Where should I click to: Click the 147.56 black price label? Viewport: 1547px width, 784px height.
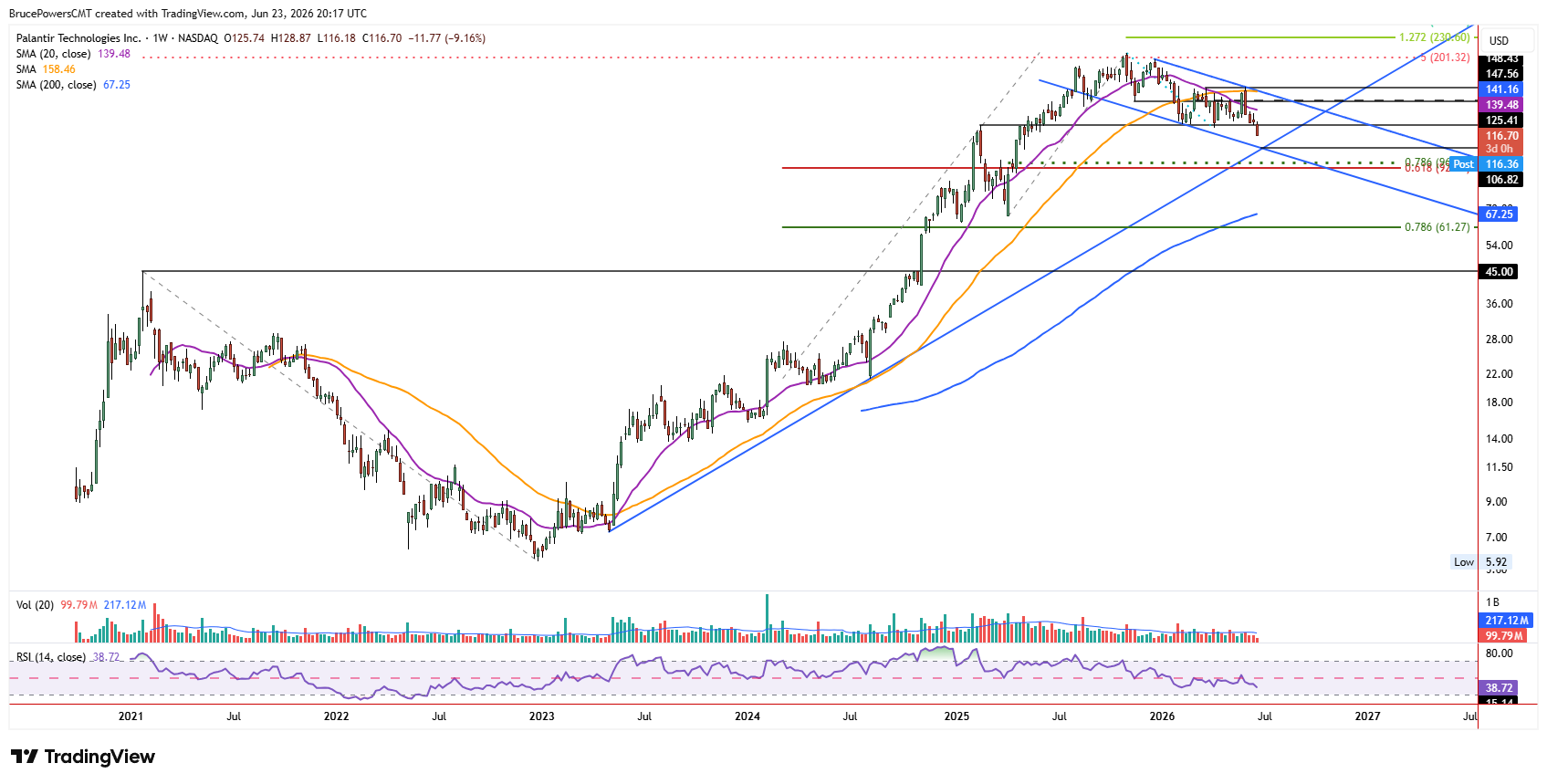(1500, 74)
